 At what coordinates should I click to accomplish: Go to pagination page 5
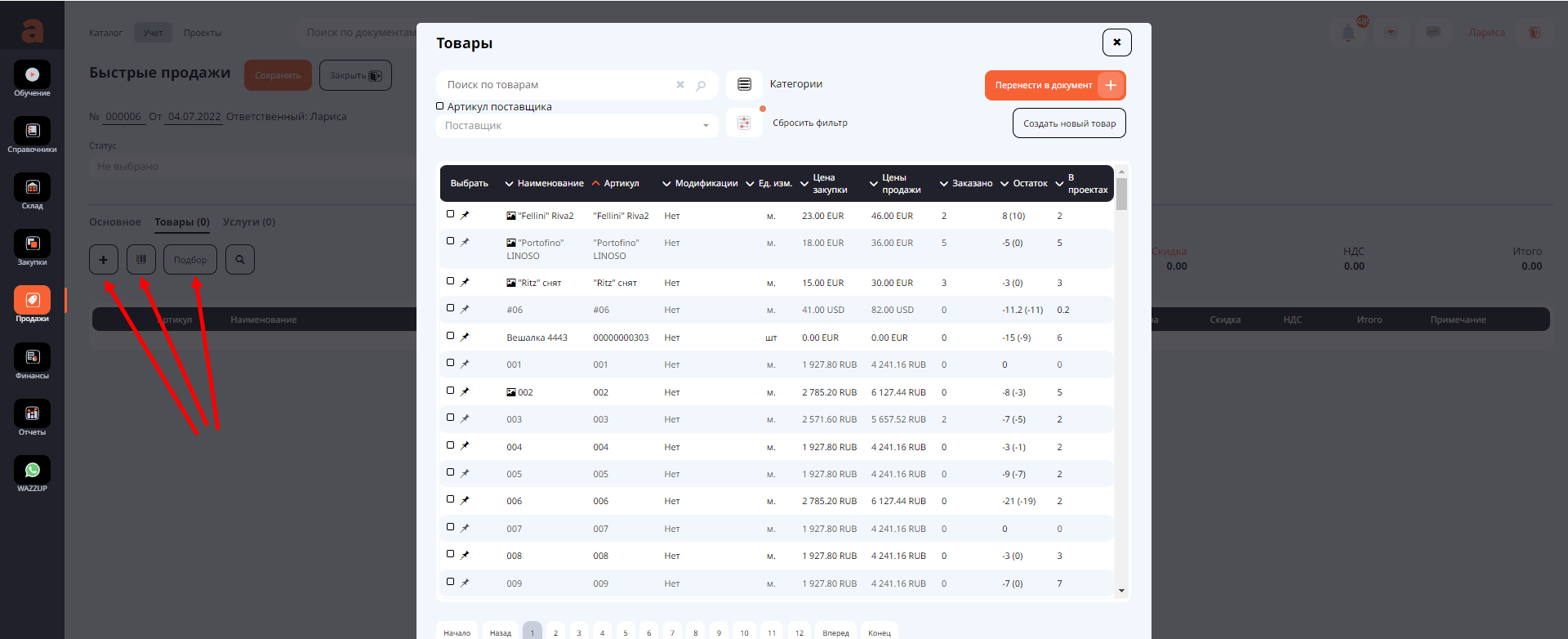(x=626, y=632)
